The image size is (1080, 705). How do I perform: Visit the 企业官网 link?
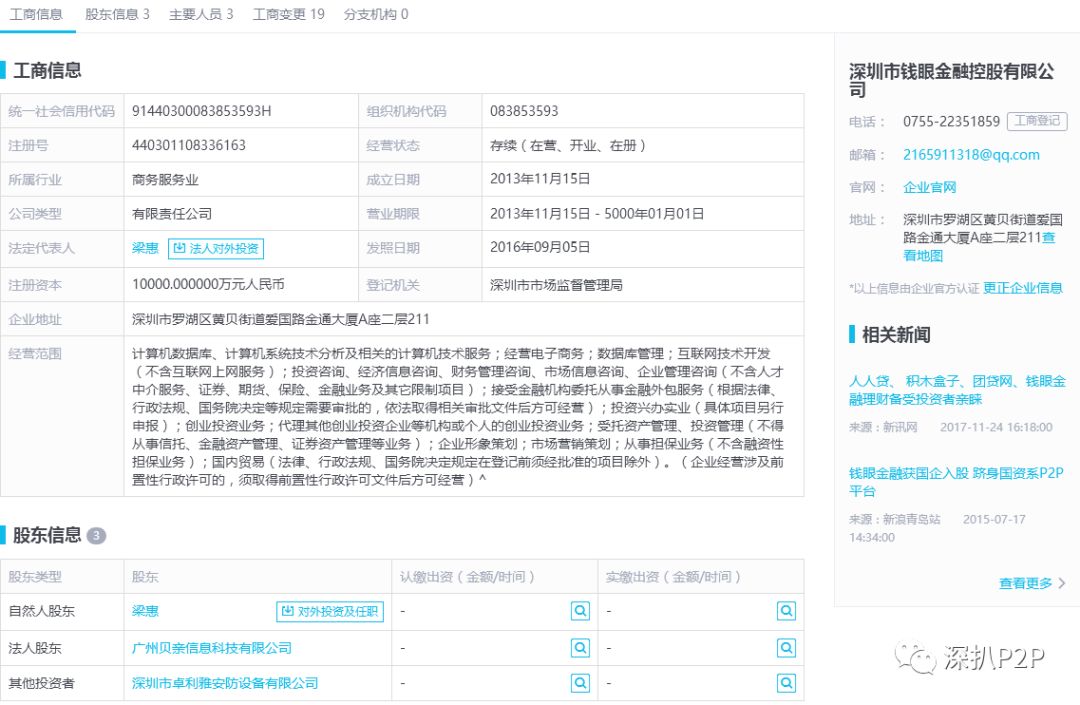point(929,187)
